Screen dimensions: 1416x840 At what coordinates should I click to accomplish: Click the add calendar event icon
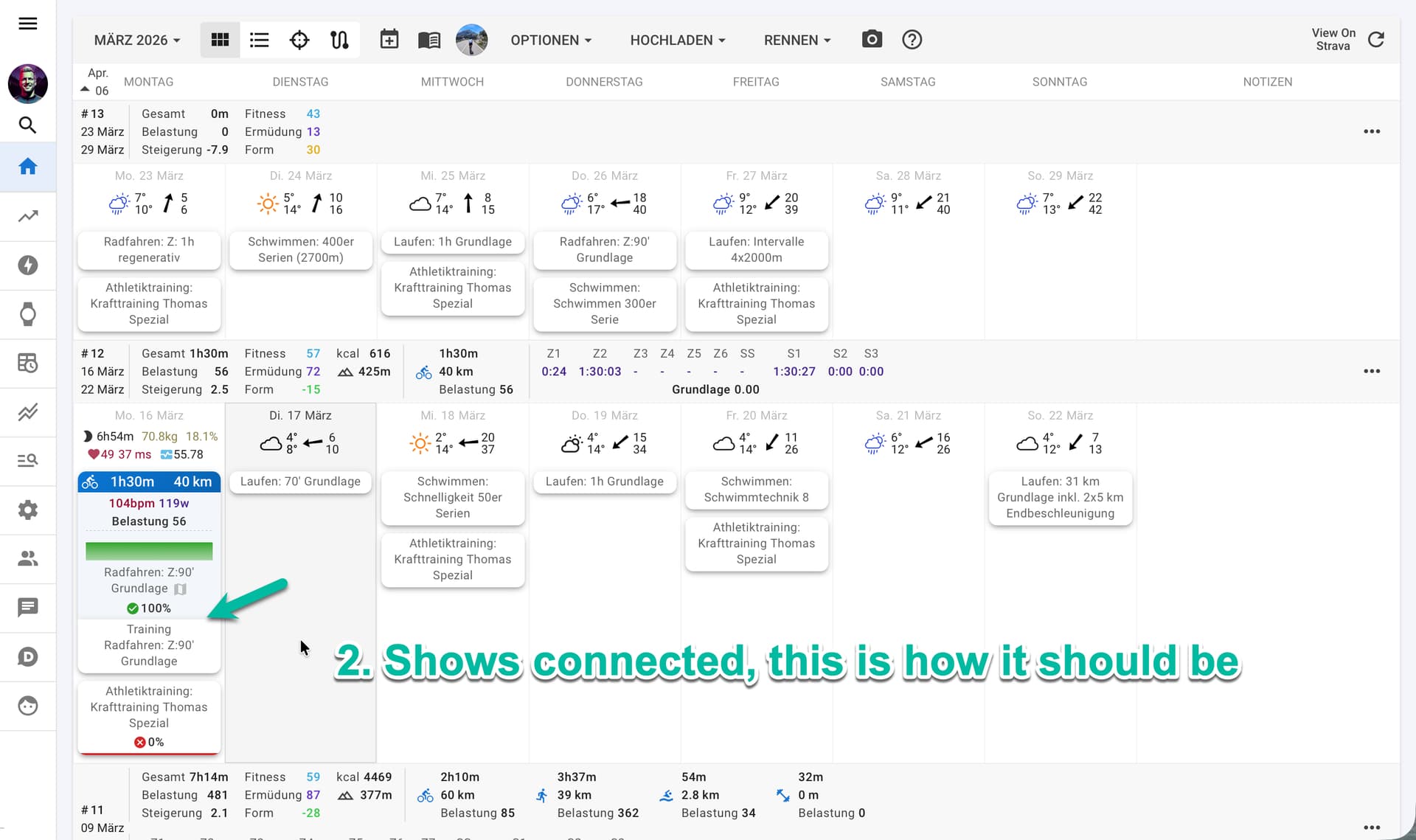pyautogui.click(x=389, y=40)
